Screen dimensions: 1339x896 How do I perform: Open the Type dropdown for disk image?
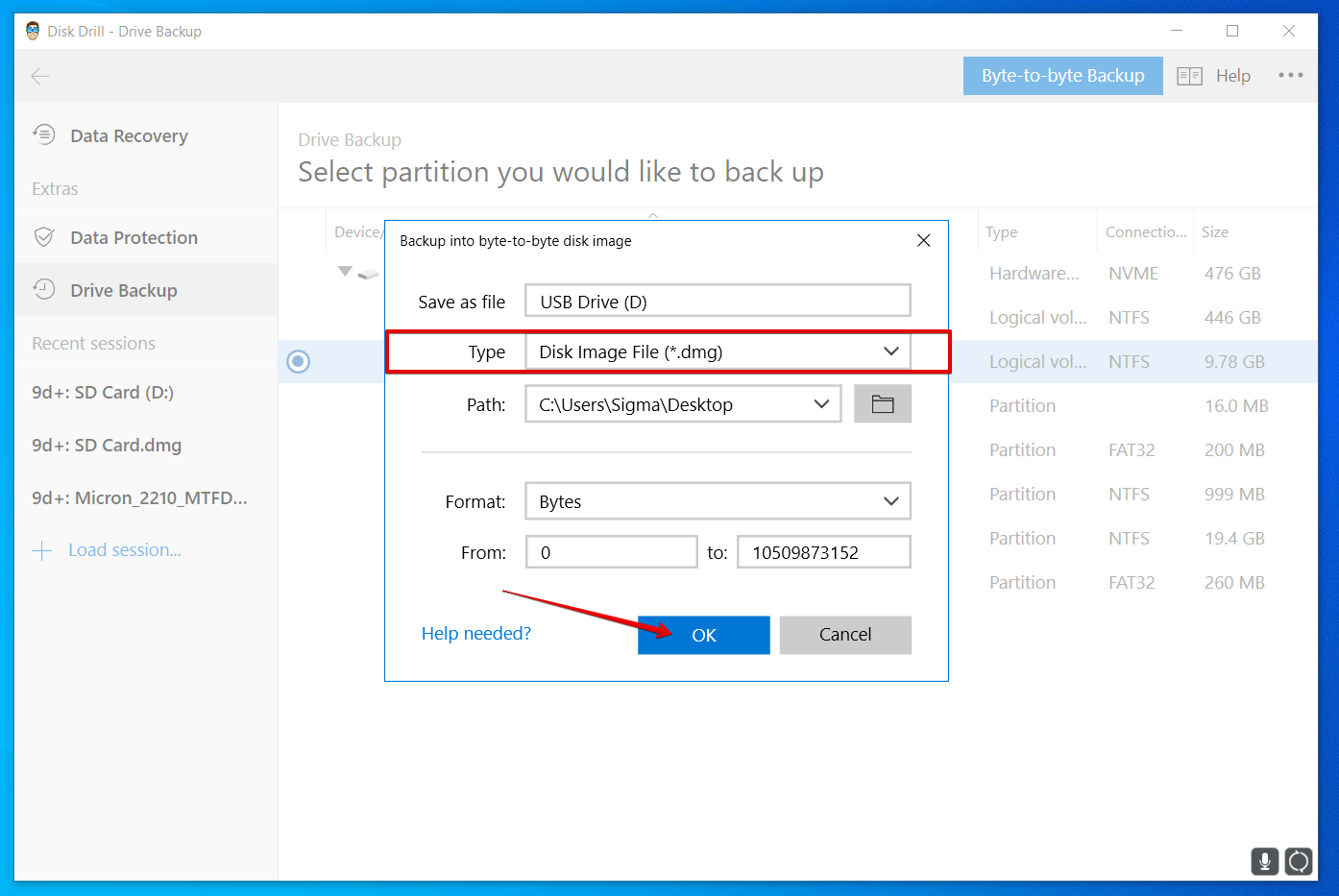point(718,351)
